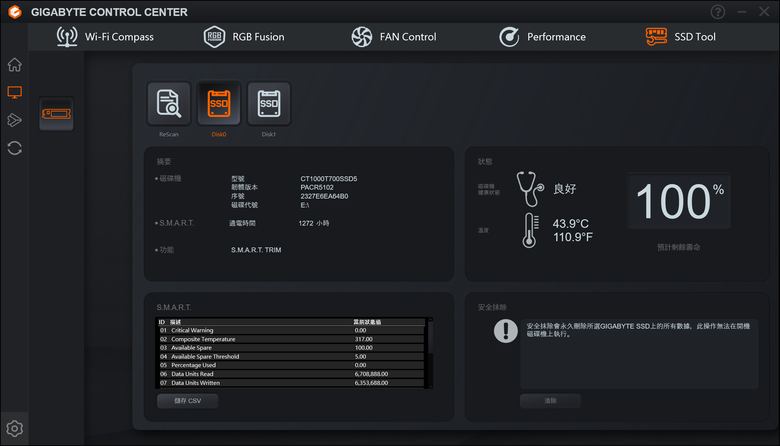Open the help question mark icon

pos(717,12)
